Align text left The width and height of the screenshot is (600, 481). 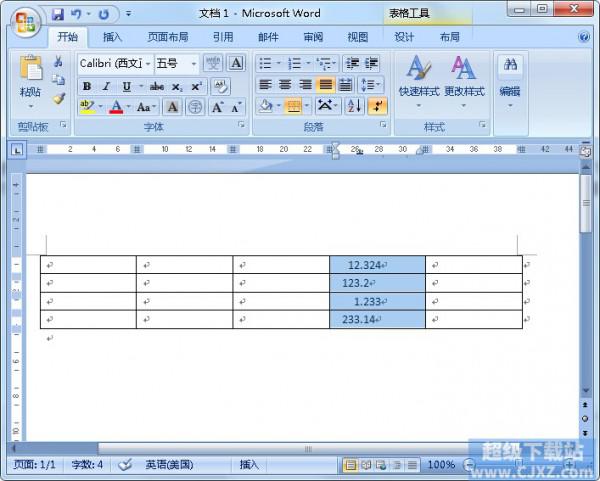[x=265, y=85]
